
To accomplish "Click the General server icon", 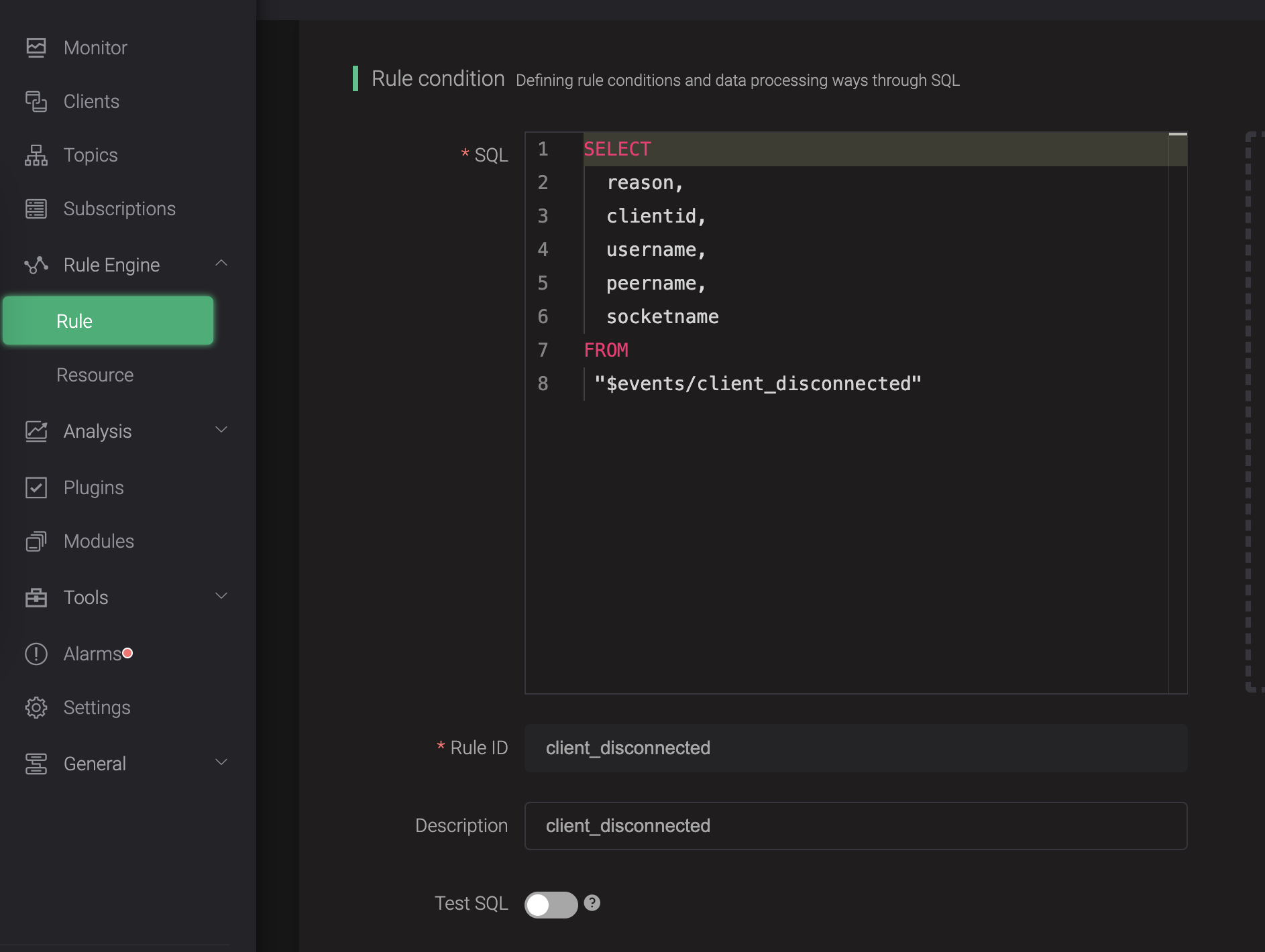I will [x=36, y=764].
